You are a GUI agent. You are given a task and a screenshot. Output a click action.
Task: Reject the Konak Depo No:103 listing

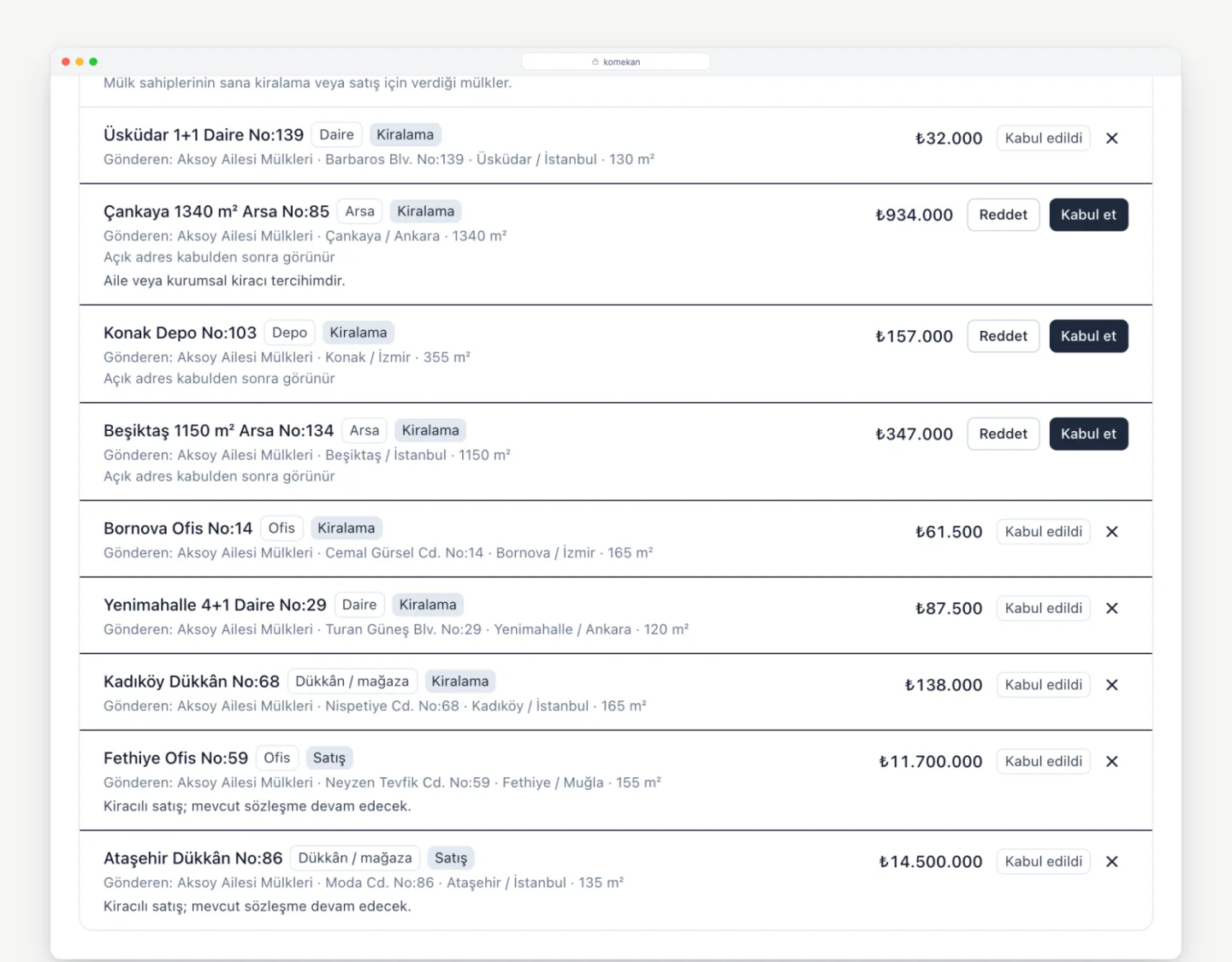click(1003, 336)
